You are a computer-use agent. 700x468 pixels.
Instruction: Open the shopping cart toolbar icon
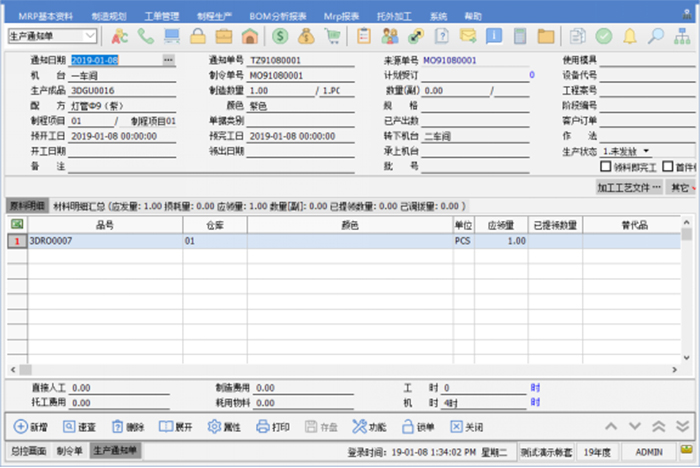332,36
